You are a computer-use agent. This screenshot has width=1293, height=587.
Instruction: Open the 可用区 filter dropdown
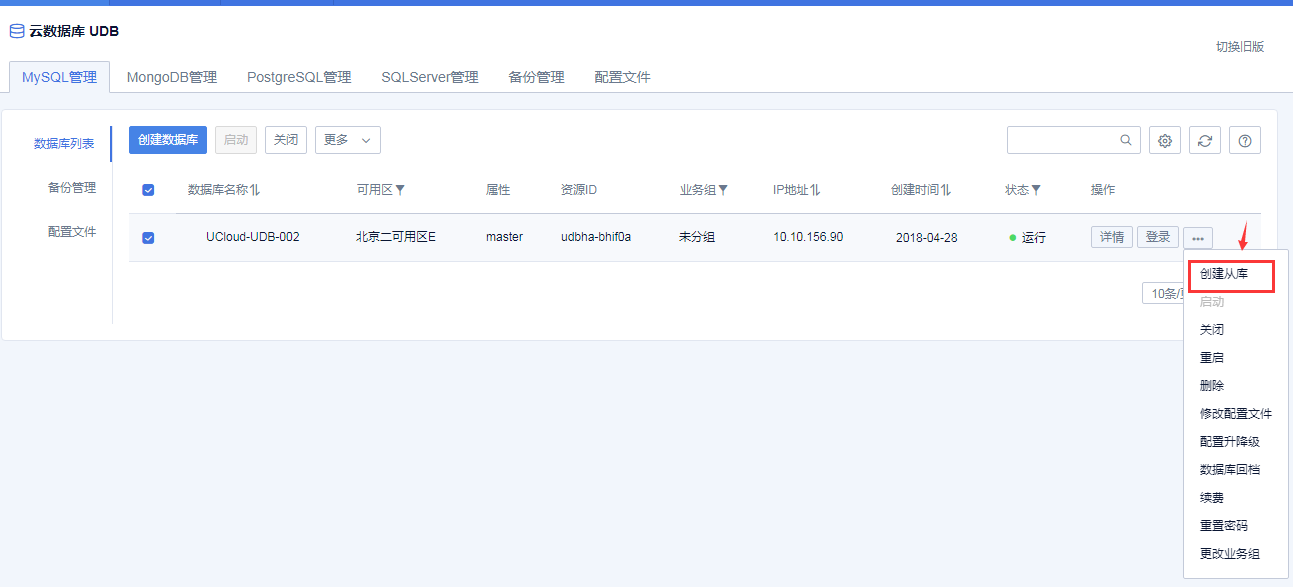coord(399,189)
